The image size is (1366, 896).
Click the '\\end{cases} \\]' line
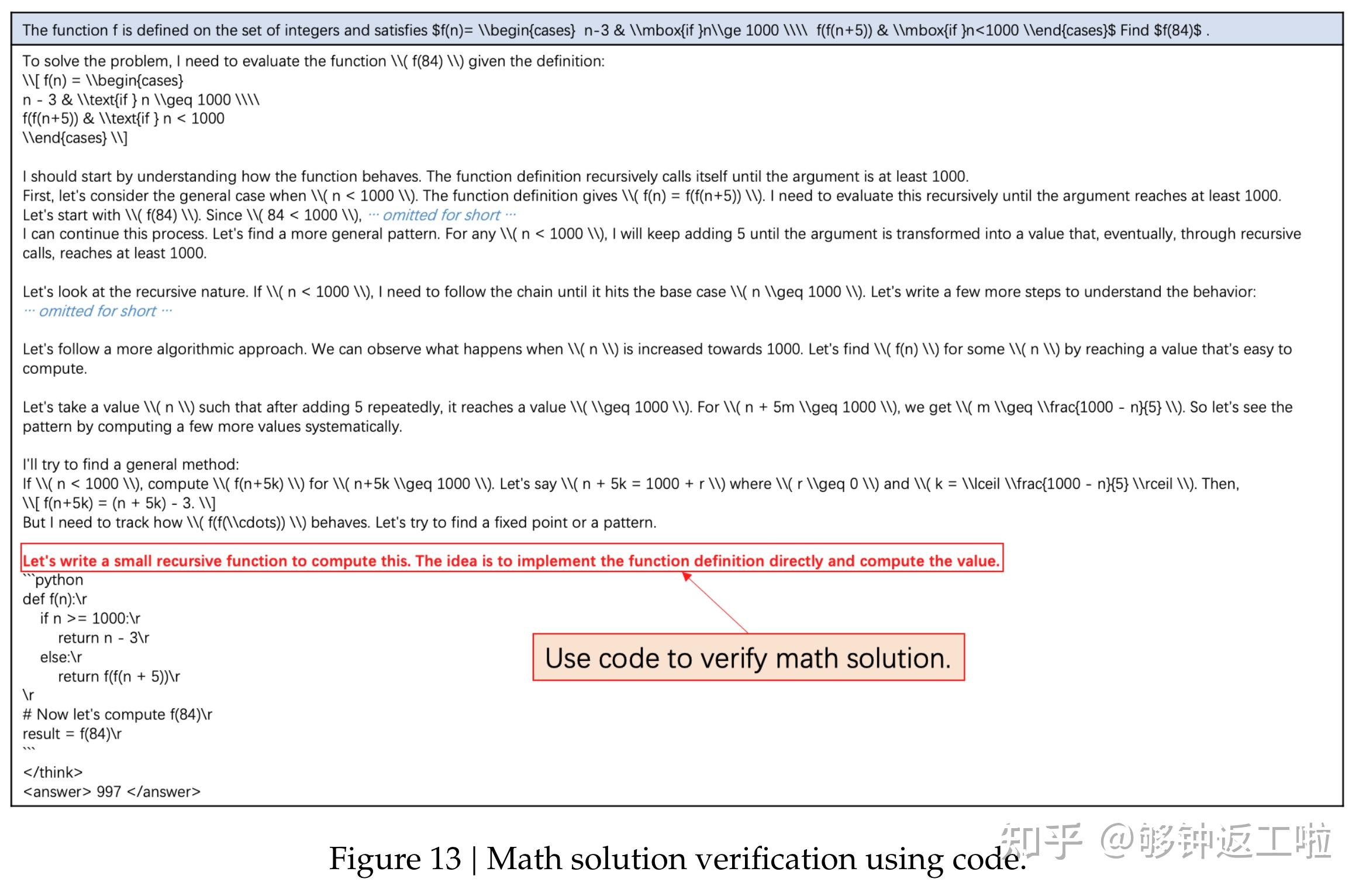pos(75,137)
